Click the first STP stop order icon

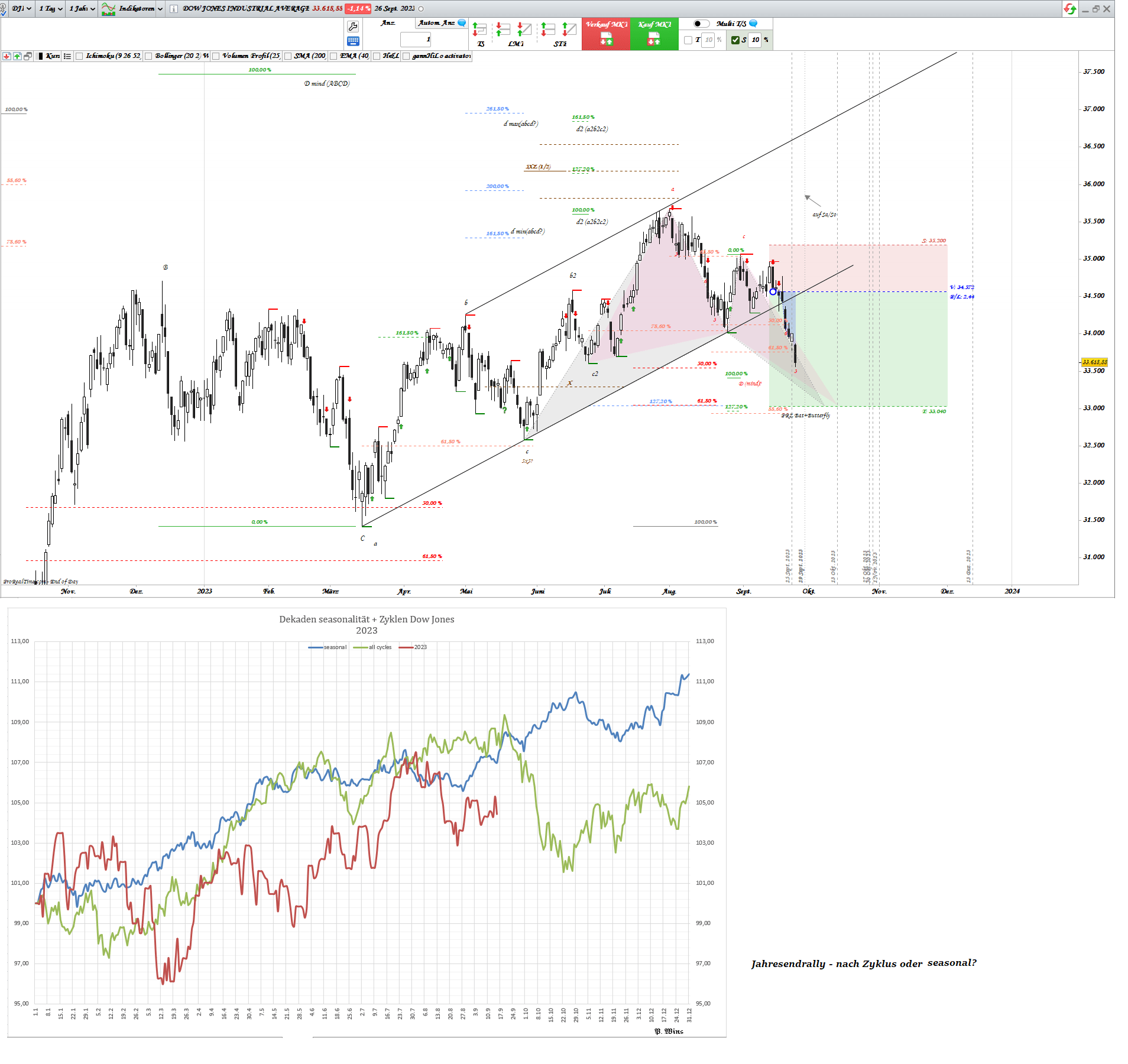tap(548, 30)
